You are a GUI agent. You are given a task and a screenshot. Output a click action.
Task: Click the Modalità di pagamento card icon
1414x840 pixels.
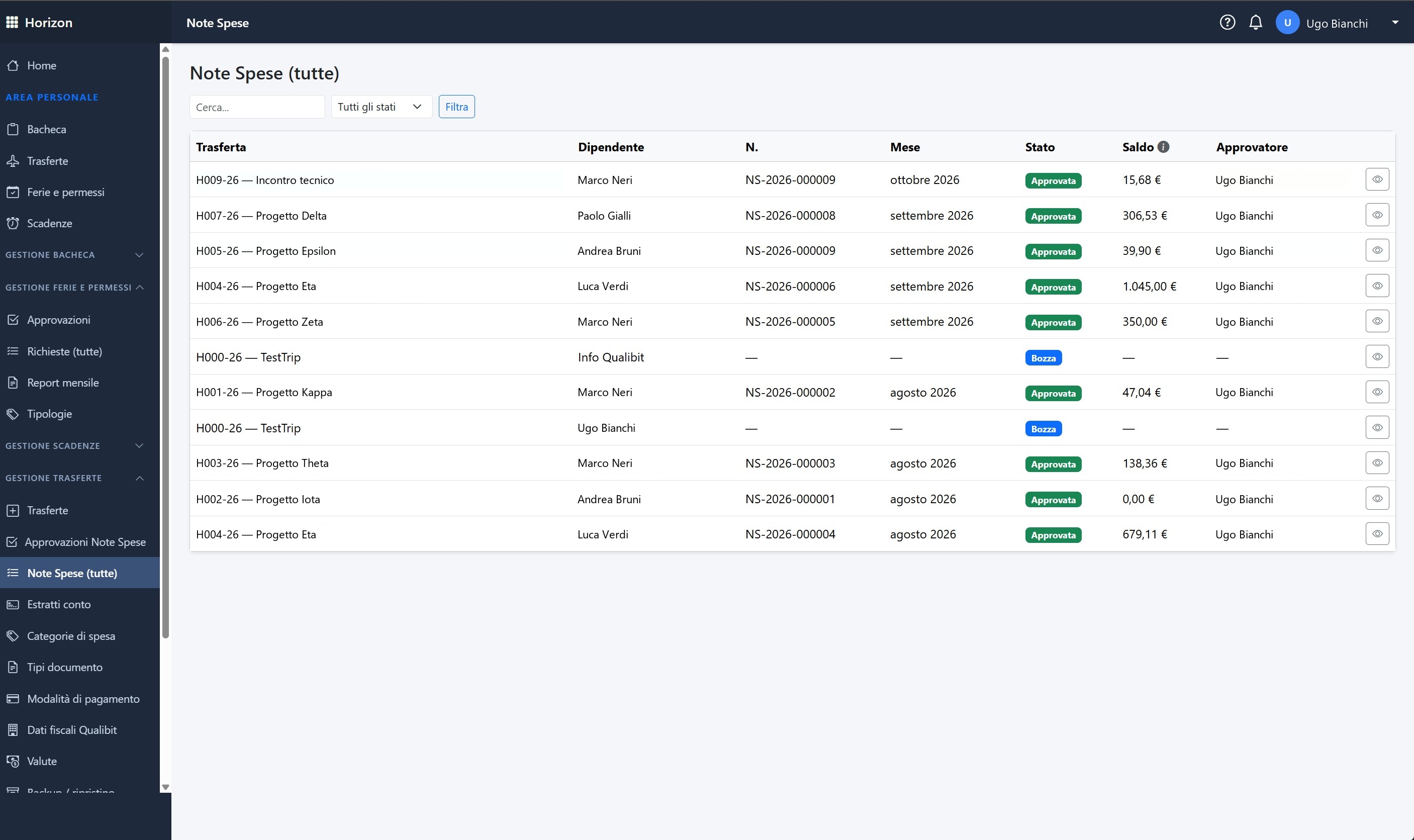13,699
